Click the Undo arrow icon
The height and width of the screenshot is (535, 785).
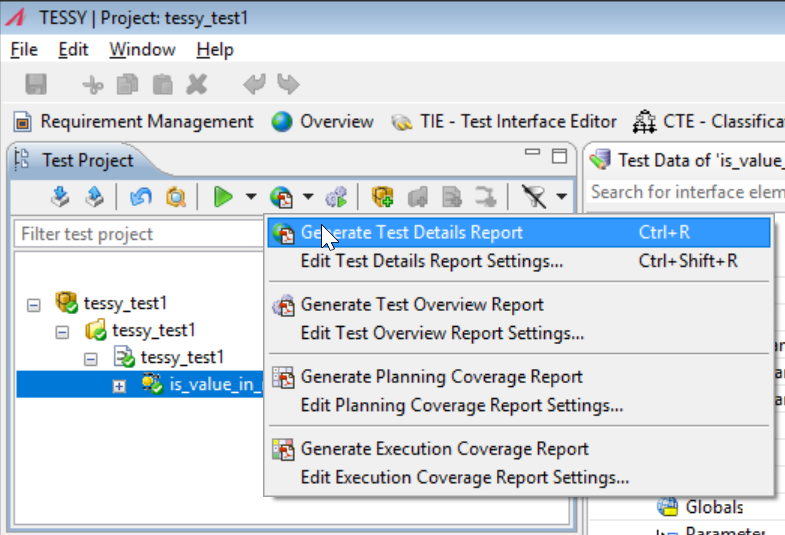254,84
